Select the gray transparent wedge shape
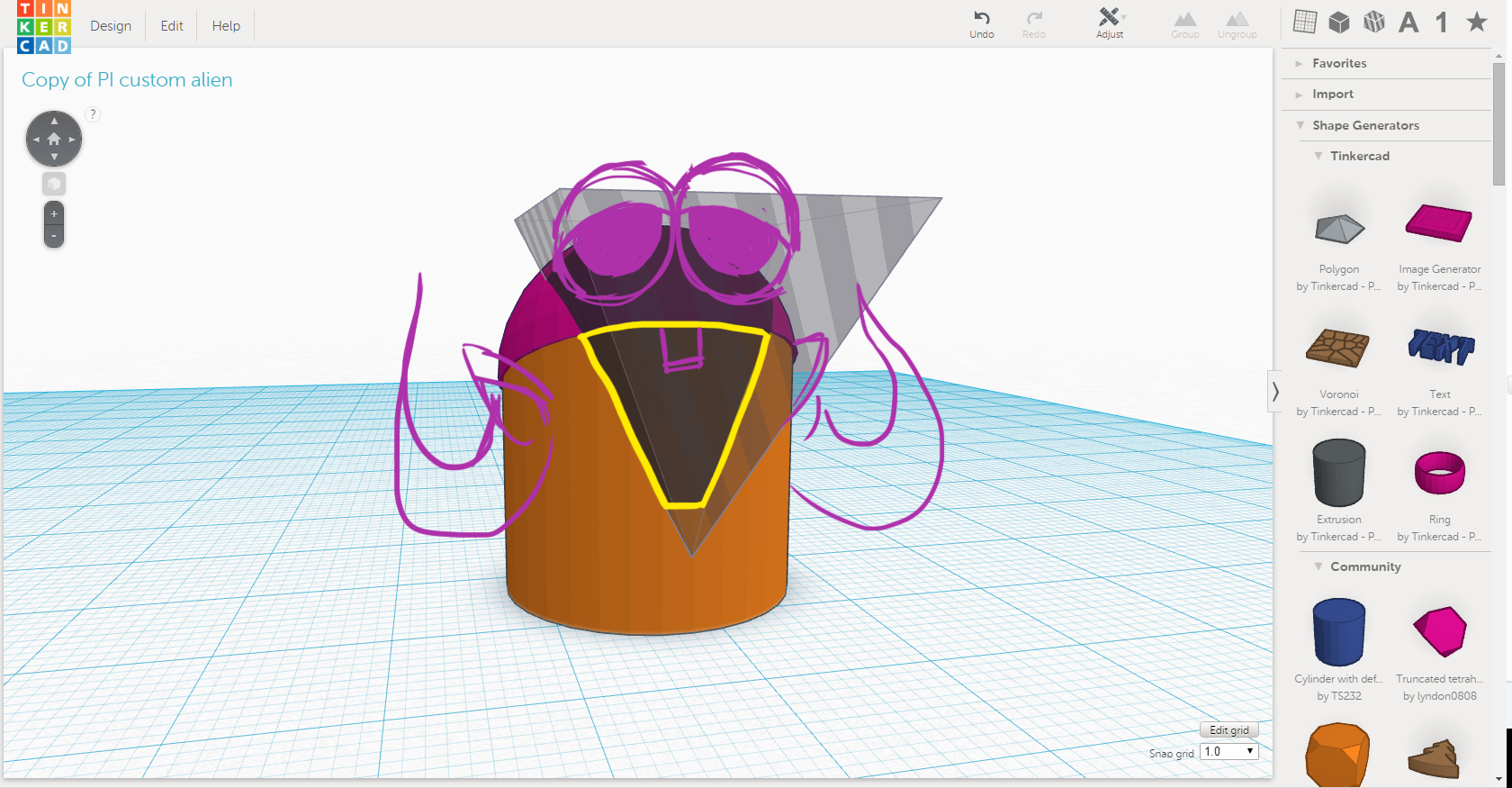The height and width of the screenshot is (788, 1512). click(846, 261)
